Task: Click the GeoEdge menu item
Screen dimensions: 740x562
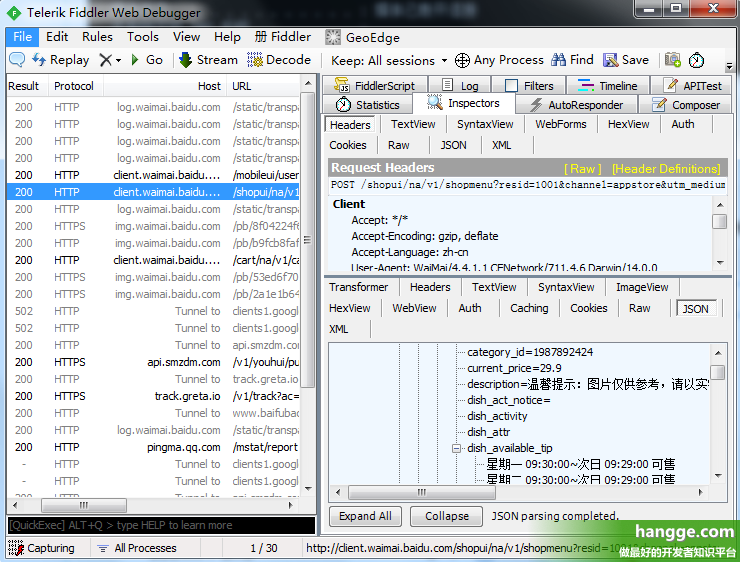Action: coord(362,37)
